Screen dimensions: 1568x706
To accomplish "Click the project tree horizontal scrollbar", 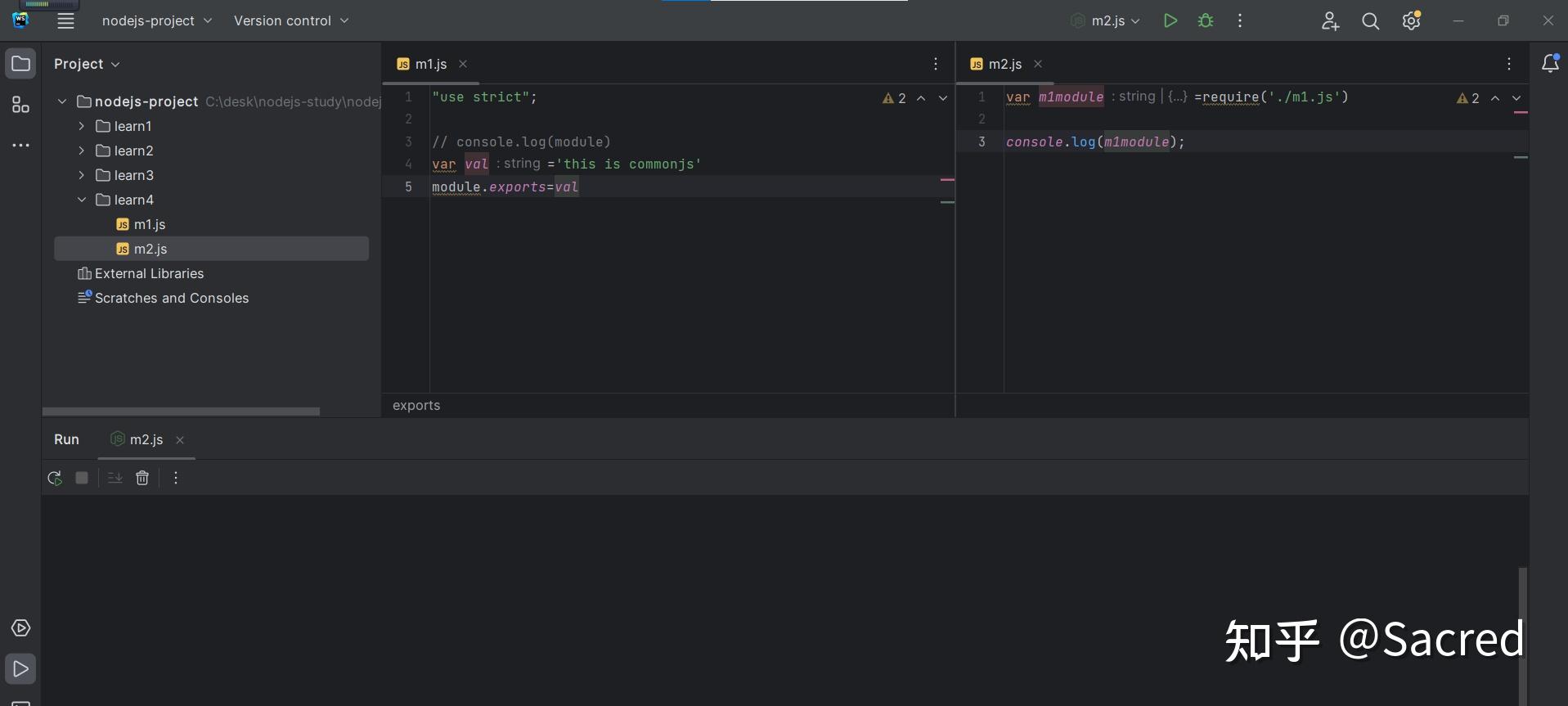I will click(x=181, y=411).
